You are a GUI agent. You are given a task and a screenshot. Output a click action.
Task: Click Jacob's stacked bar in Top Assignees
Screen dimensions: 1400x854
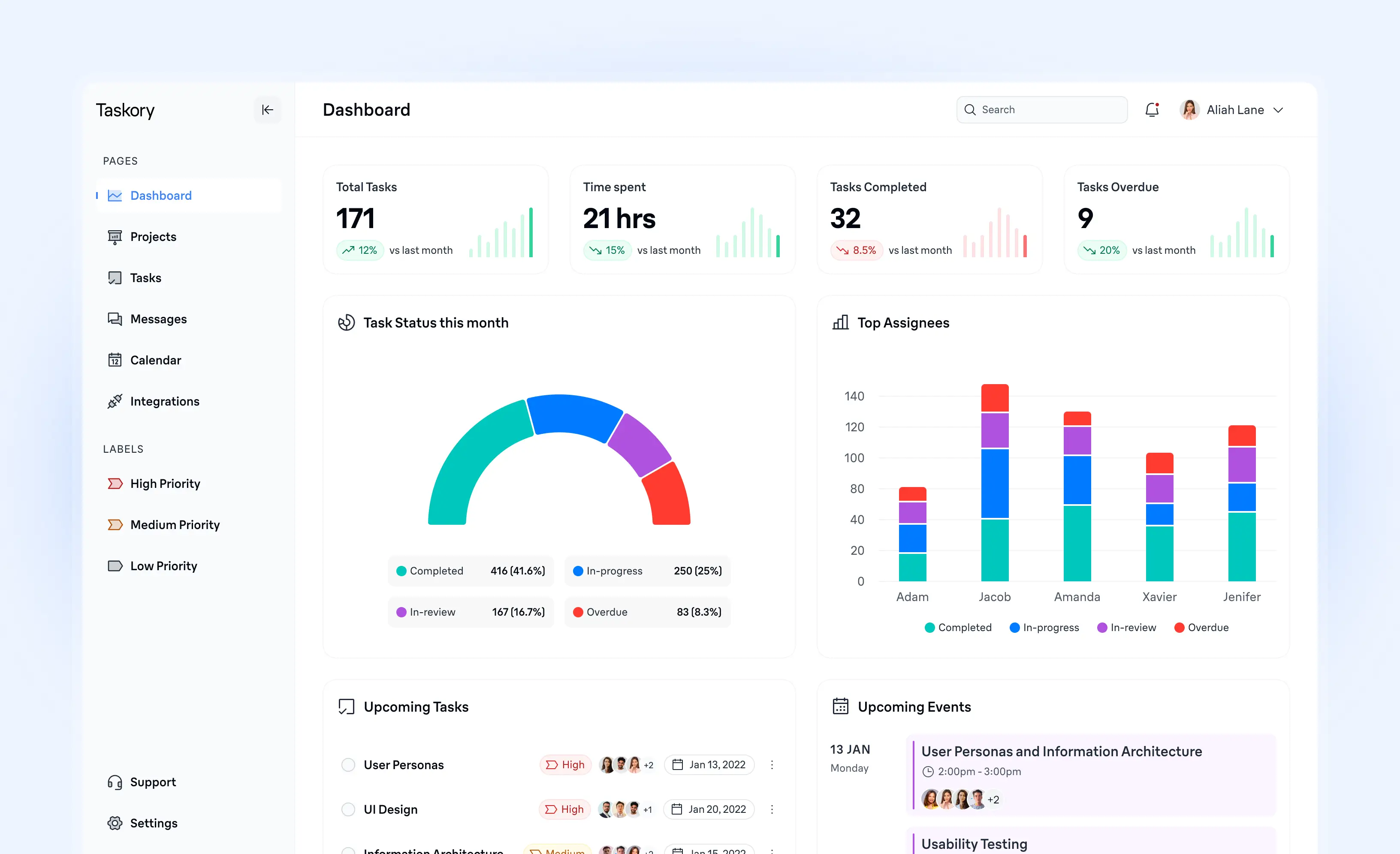994,483
